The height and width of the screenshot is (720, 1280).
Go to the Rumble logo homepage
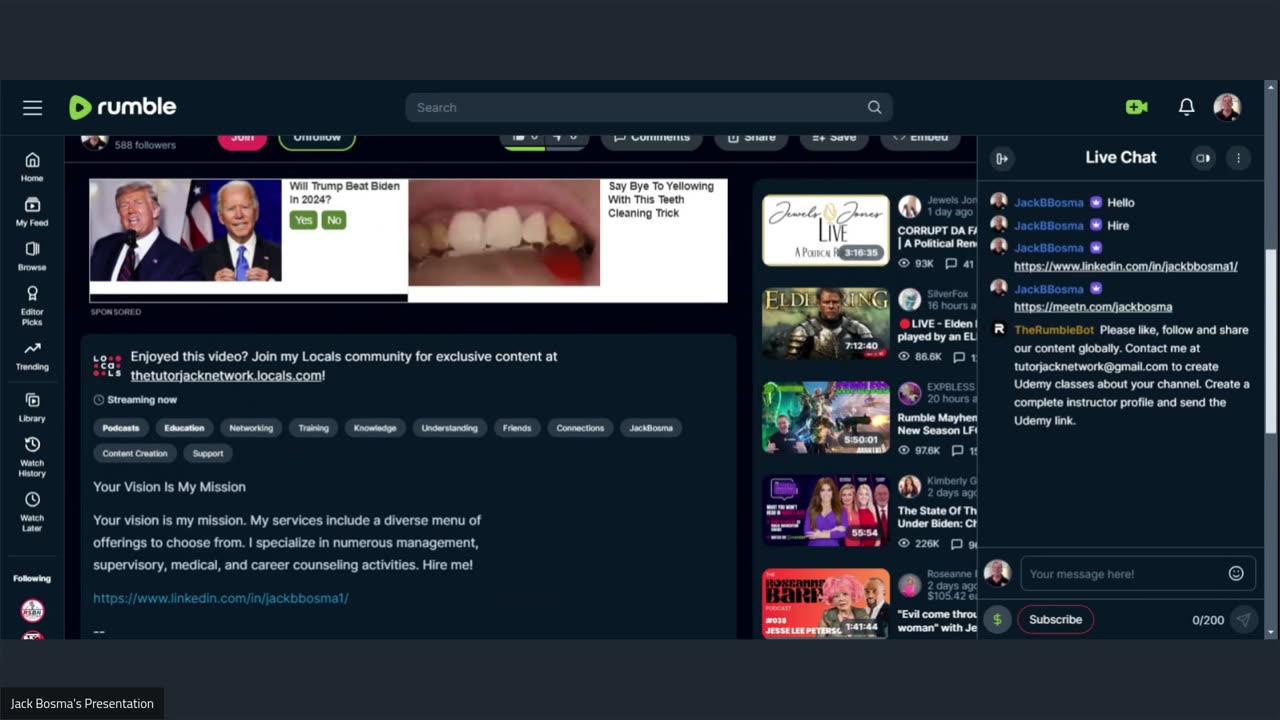pos(122,107)
